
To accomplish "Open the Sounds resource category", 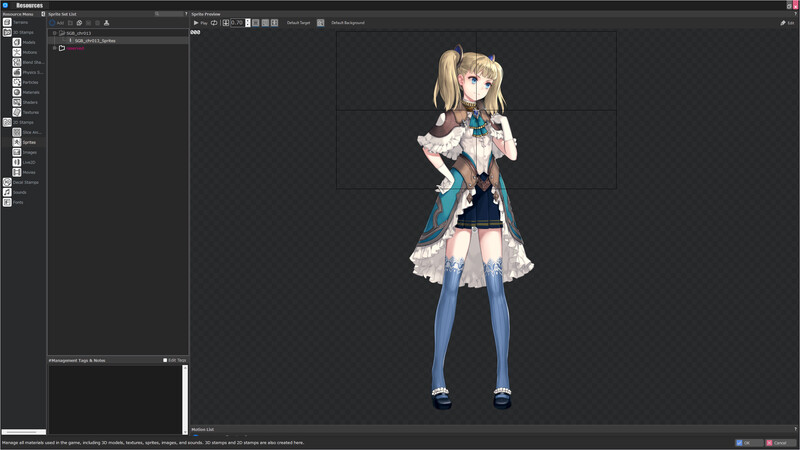I will click(15, 192).
